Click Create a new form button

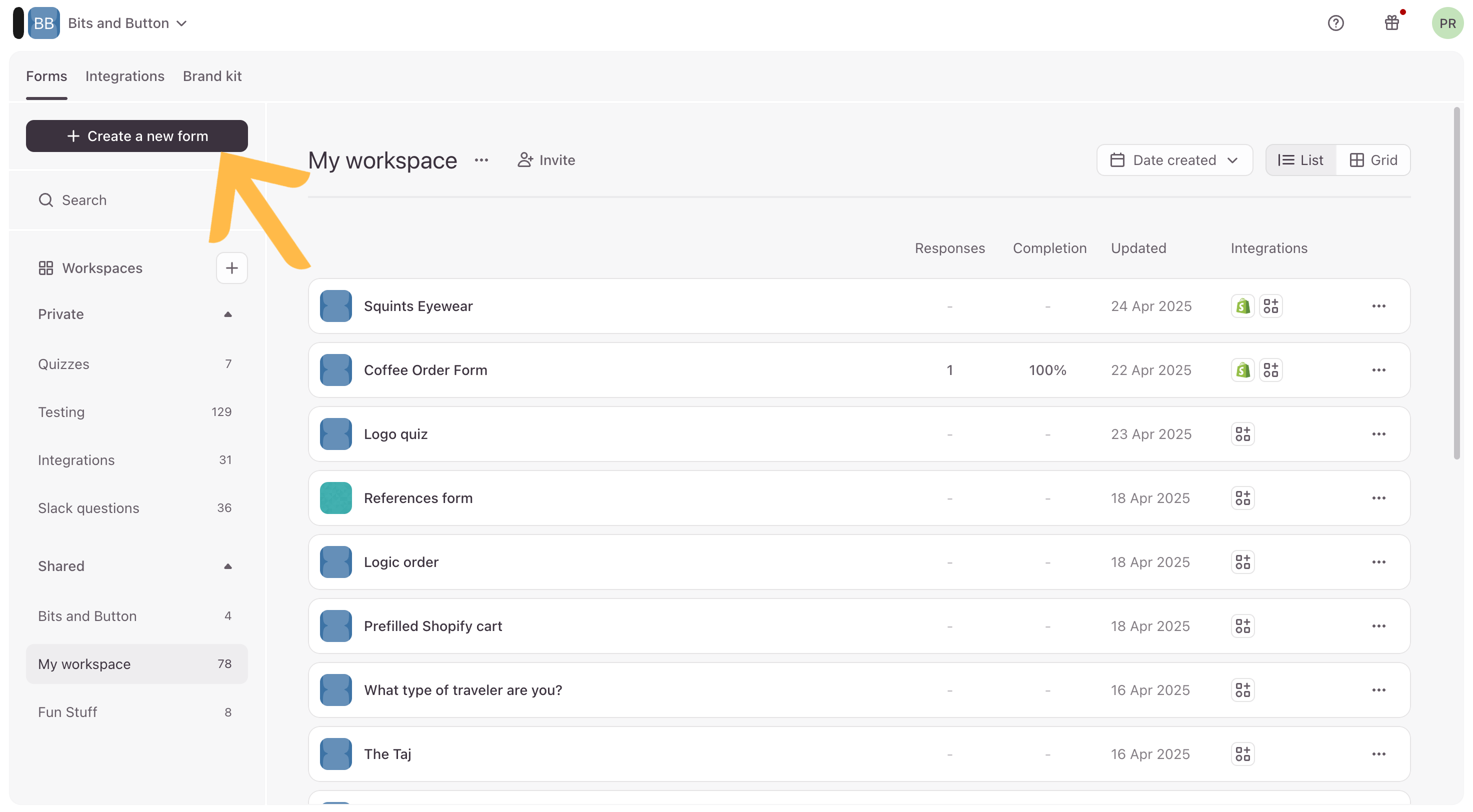click(x=136, y=136)
